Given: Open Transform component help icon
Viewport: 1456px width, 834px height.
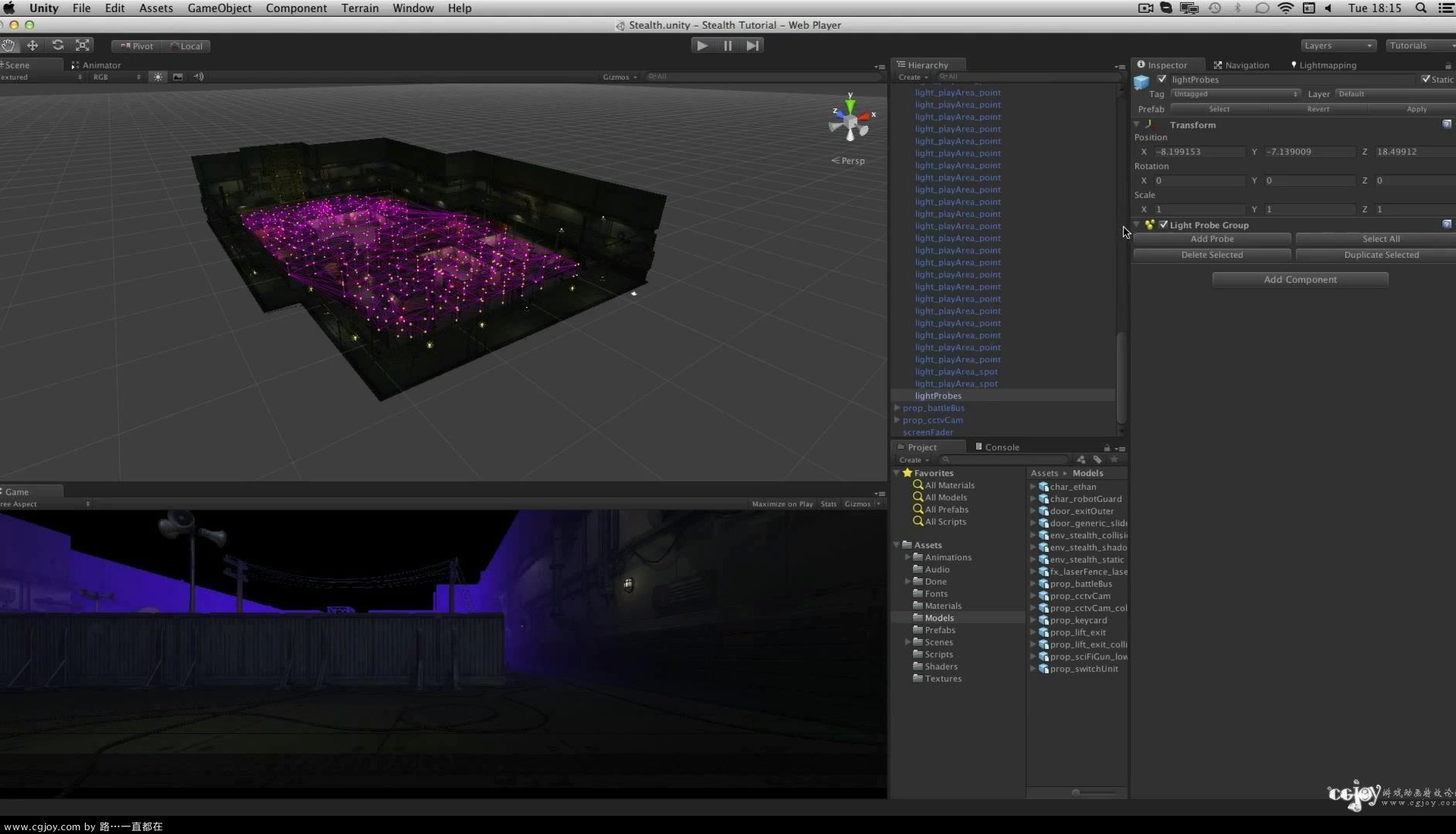Looking at the screenshot, I should point(1447,124).
